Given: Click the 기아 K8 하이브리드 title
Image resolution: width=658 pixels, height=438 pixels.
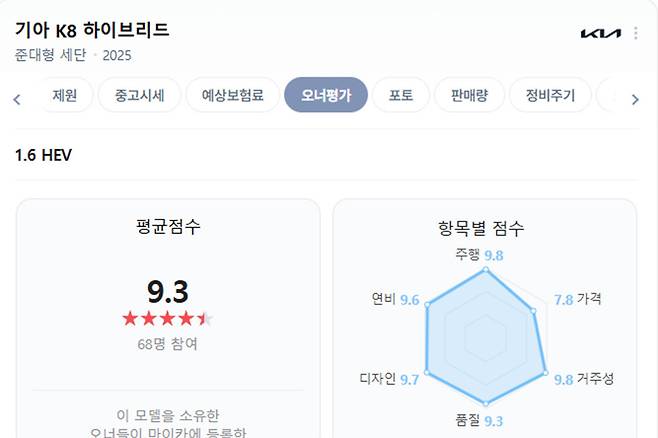Looking at the screenshot, I should pyautogui.click(x=92, y=30).
